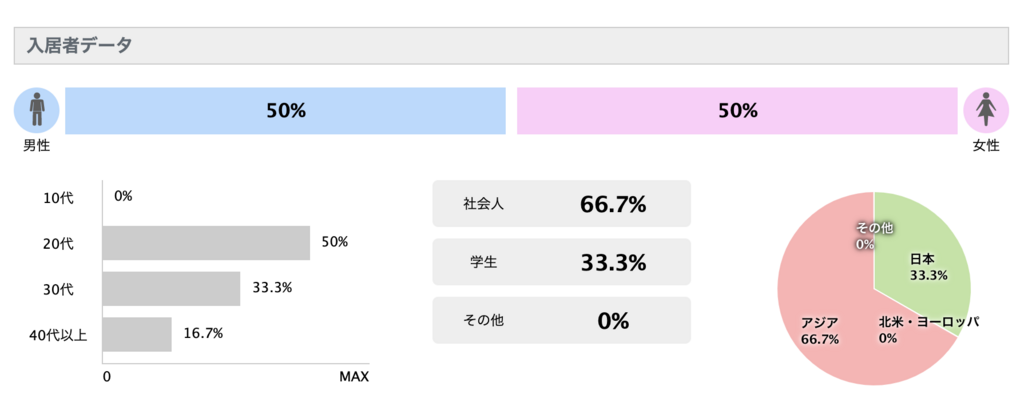Click the その他 0% occupation box
The width and height of the screenshot is (1024, 414).
point(561,320)
